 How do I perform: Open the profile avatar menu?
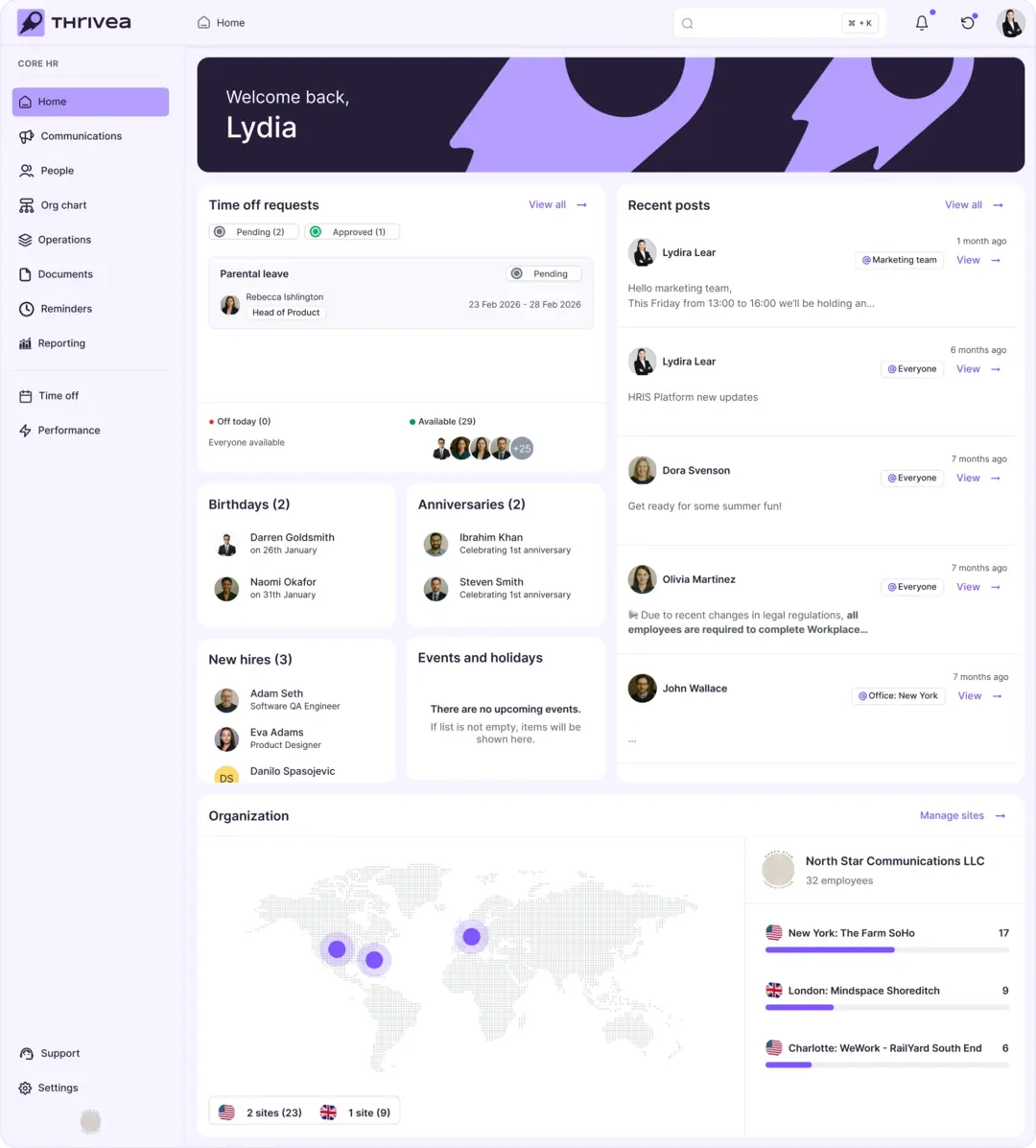pos(1010,21)
